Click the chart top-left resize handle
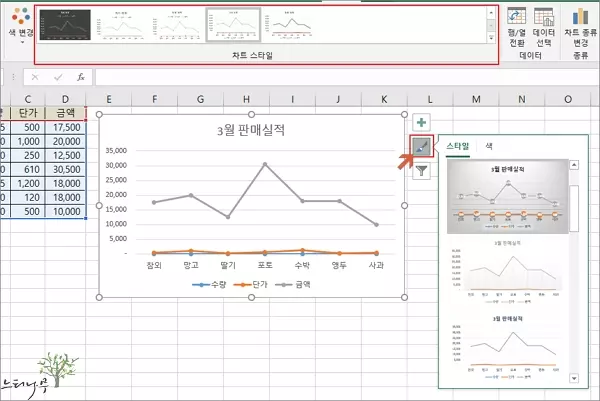Image resolution: width=600 pixels, height=401 pixels. (99, 114)
